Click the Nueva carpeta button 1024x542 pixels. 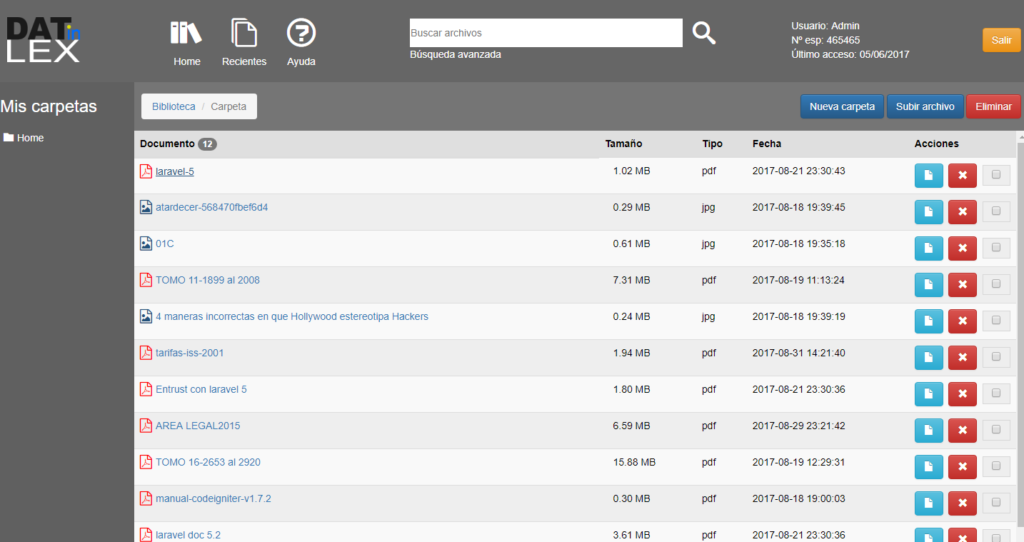842,106
